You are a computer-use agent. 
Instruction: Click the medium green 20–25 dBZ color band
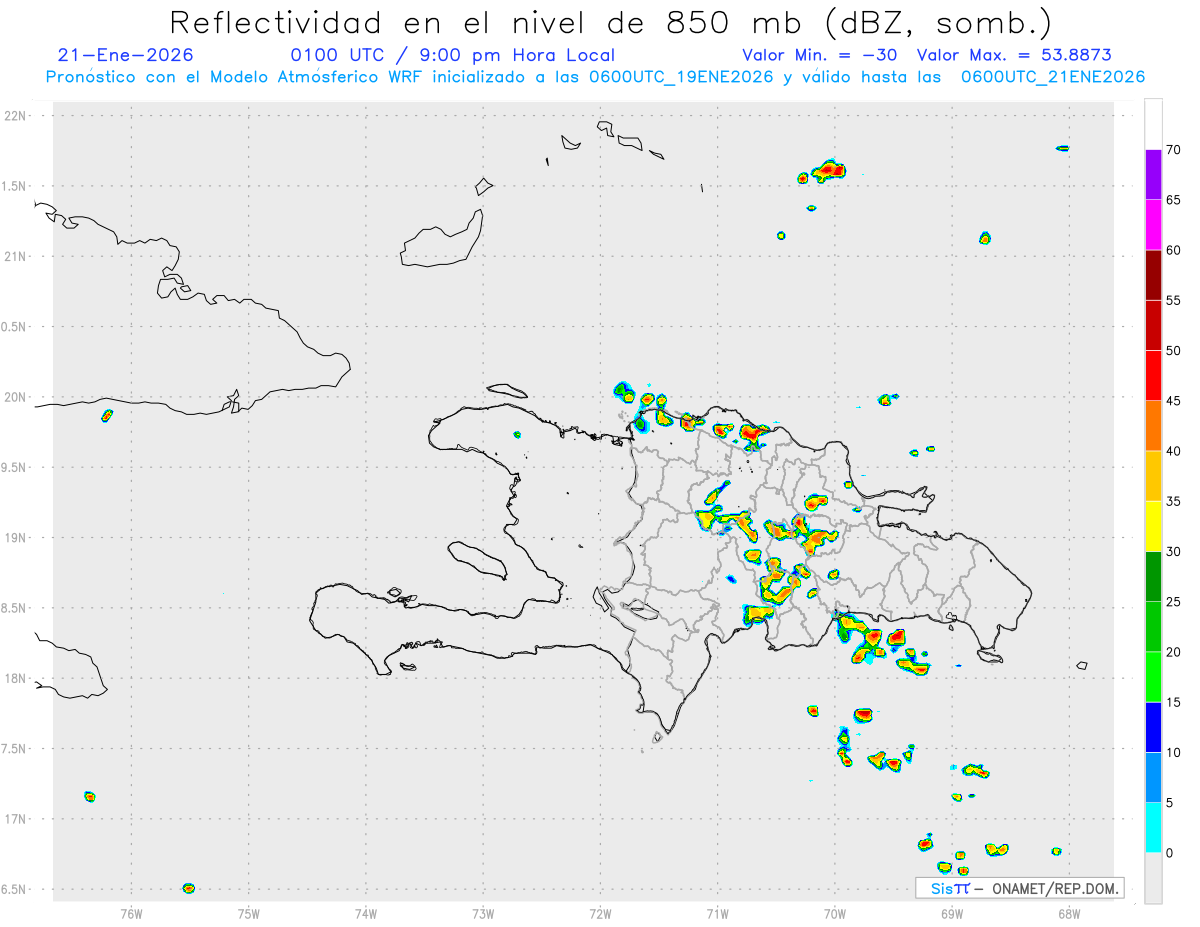coord(1153,627)
